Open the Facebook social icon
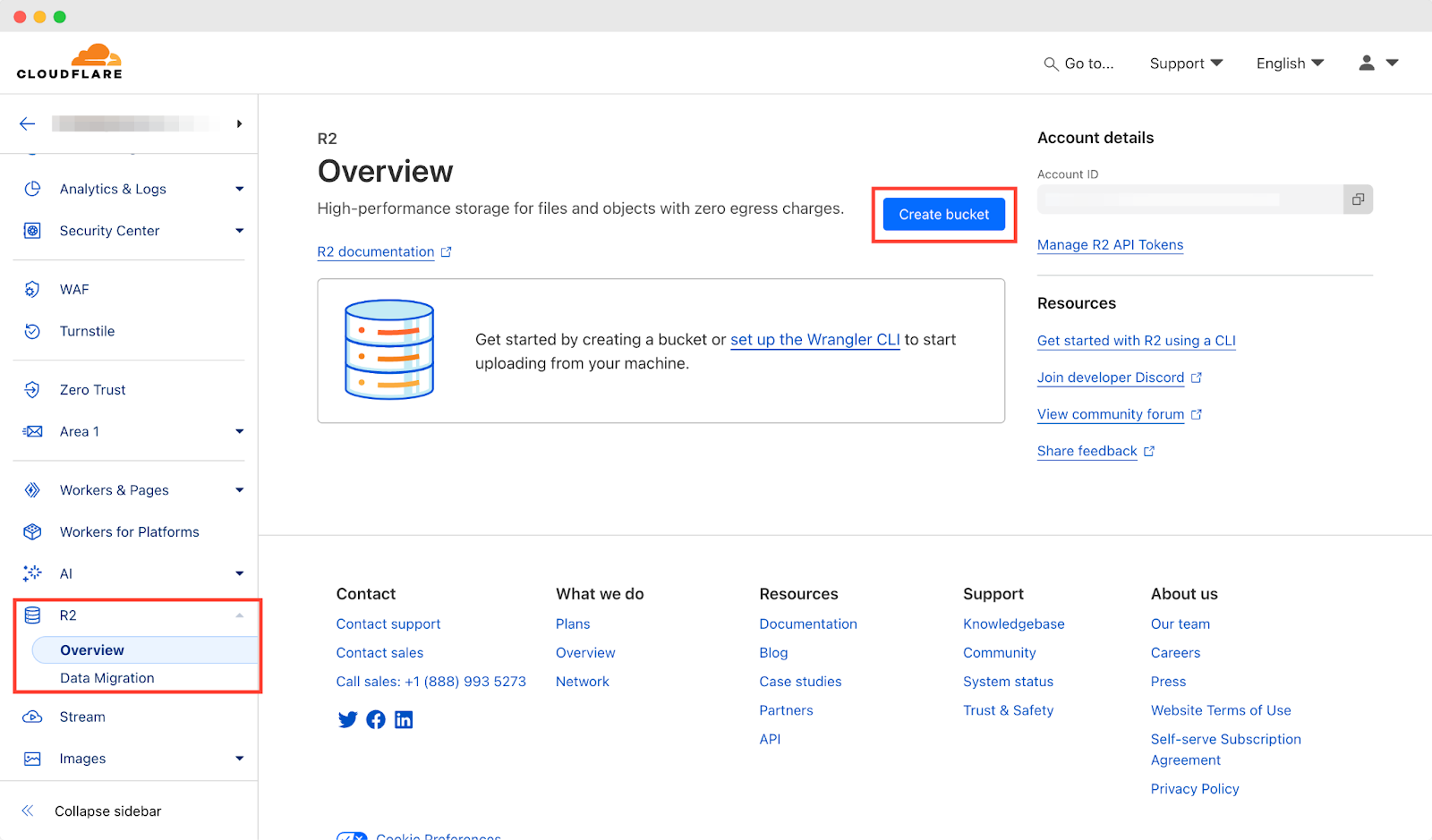Viewport: 1432px width, 840px height. click(376, 719)
